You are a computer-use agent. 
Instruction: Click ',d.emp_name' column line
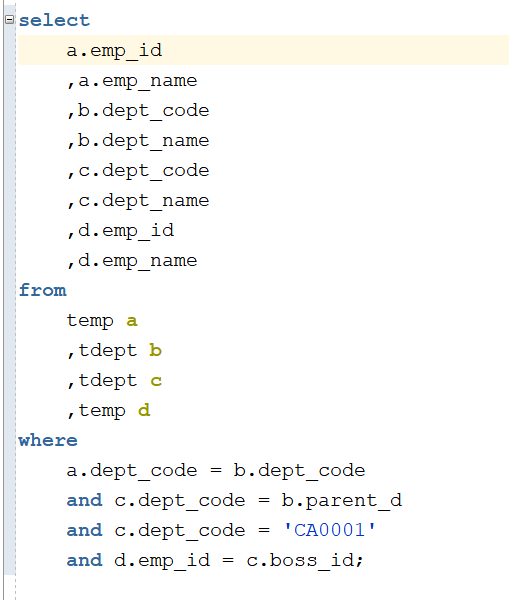click(132, 261)
